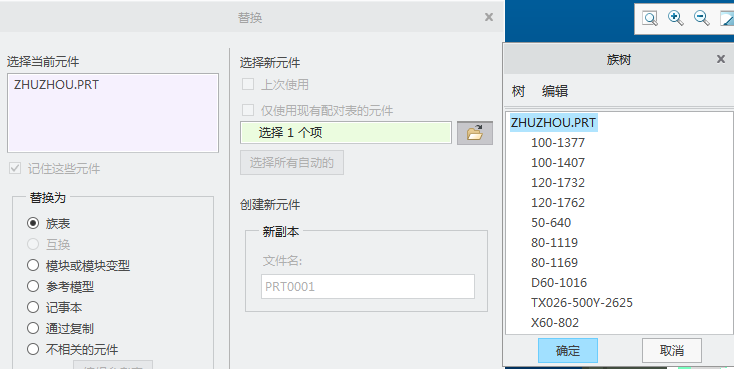Click the refit zoom magnifier icon
734x369 pixels.
point(650,18)
